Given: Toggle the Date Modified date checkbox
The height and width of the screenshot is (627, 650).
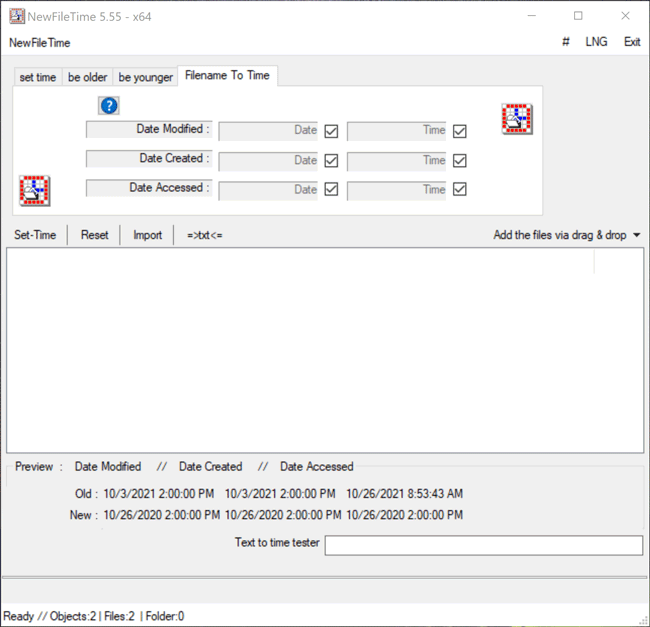Looking at the screenshot, I should pyautogui.click(x=331, y=131).
